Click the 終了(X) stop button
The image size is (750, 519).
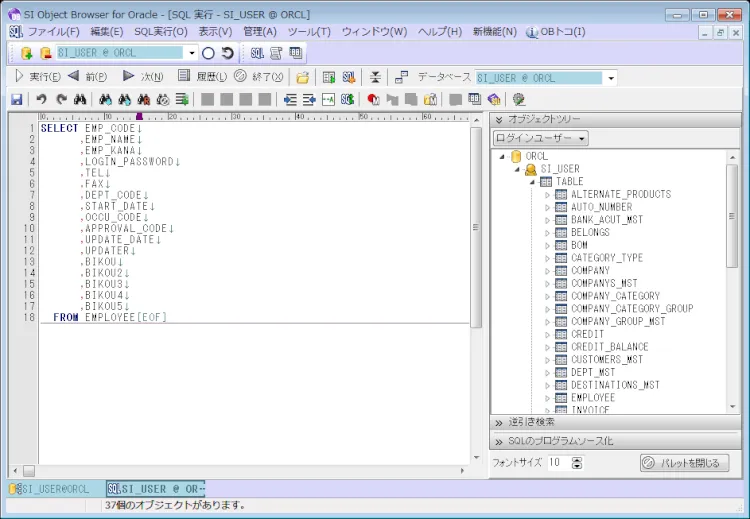pos(259,77)
